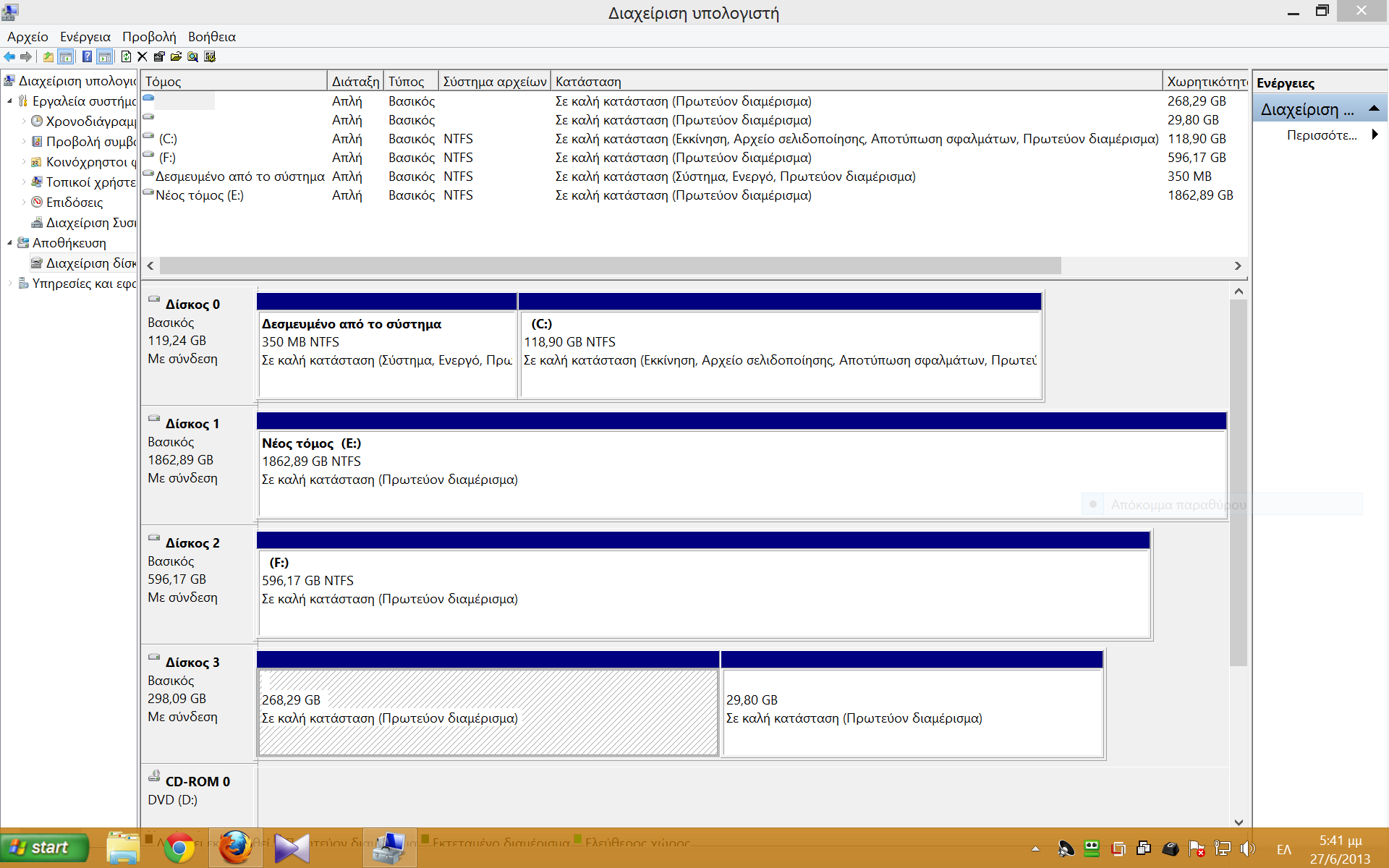Collapse the Διαχείριση actions section arrow

click(1374, 109)
